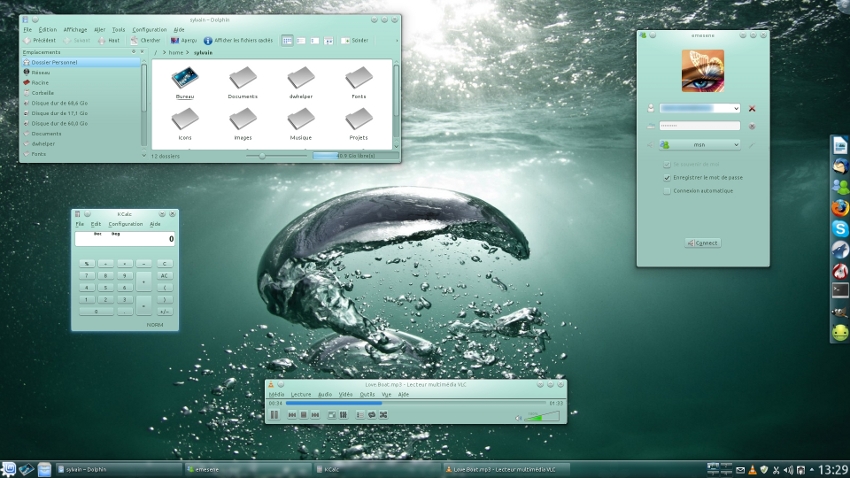Go up with Haut in Dolphin toolbar

coord(109,40)
